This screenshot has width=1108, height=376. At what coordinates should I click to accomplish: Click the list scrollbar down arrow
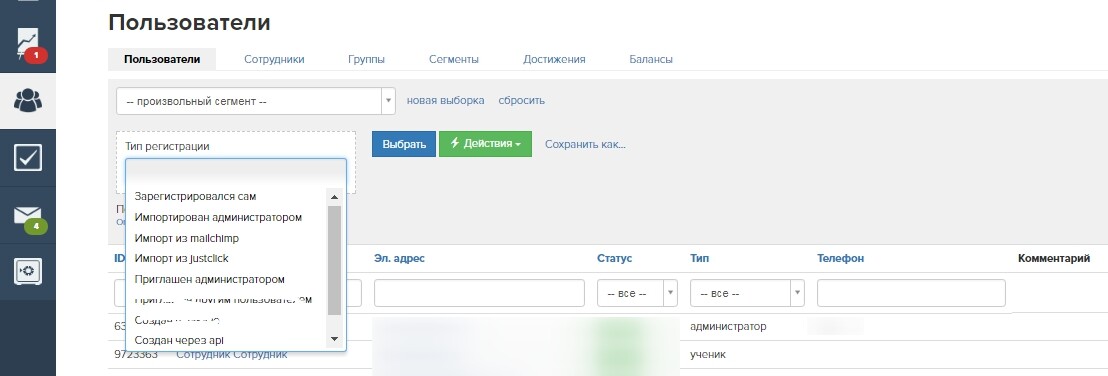coord(335,340)
